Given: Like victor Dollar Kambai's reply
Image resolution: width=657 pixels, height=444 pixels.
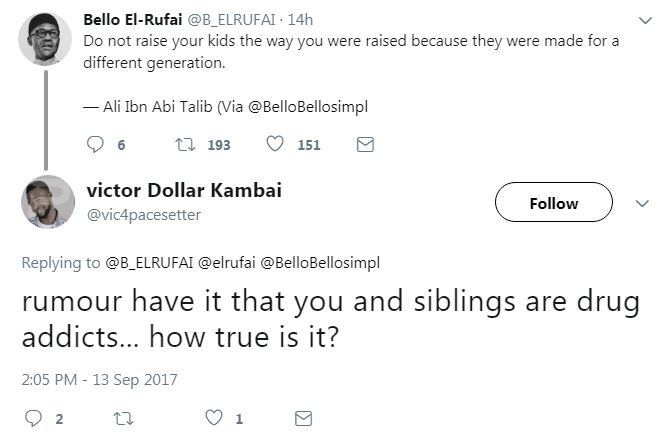Looking at the screenshot, I should [x=212, y=418].
